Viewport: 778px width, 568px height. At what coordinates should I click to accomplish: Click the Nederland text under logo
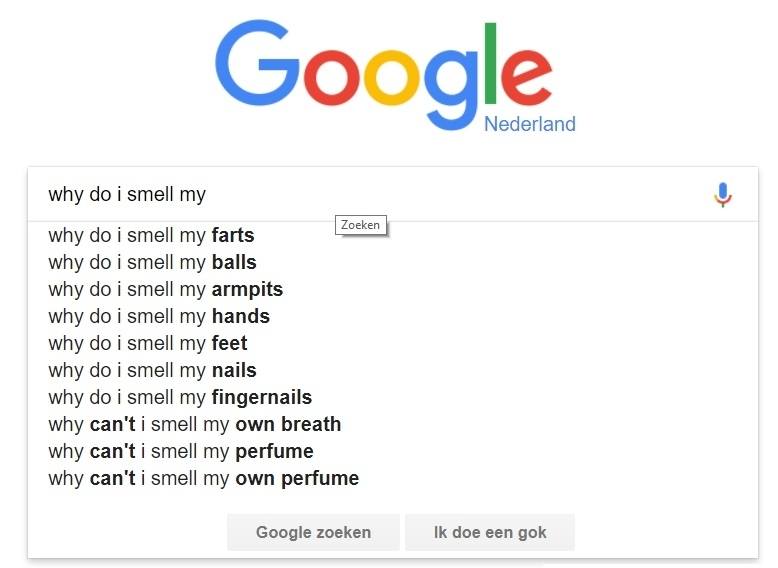pos(529,124)
